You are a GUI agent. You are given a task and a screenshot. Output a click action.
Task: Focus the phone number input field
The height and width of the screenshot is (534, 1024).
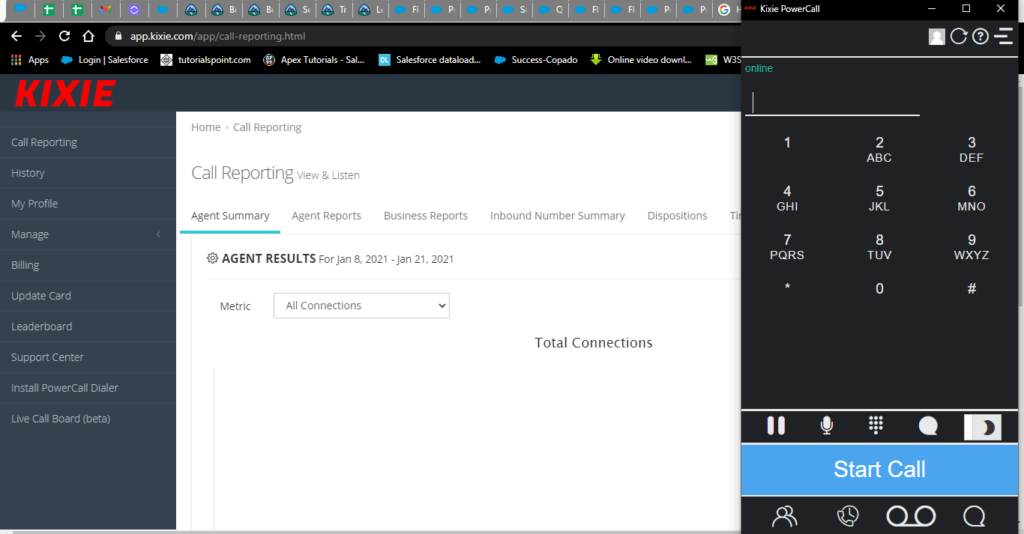[832, 102]
